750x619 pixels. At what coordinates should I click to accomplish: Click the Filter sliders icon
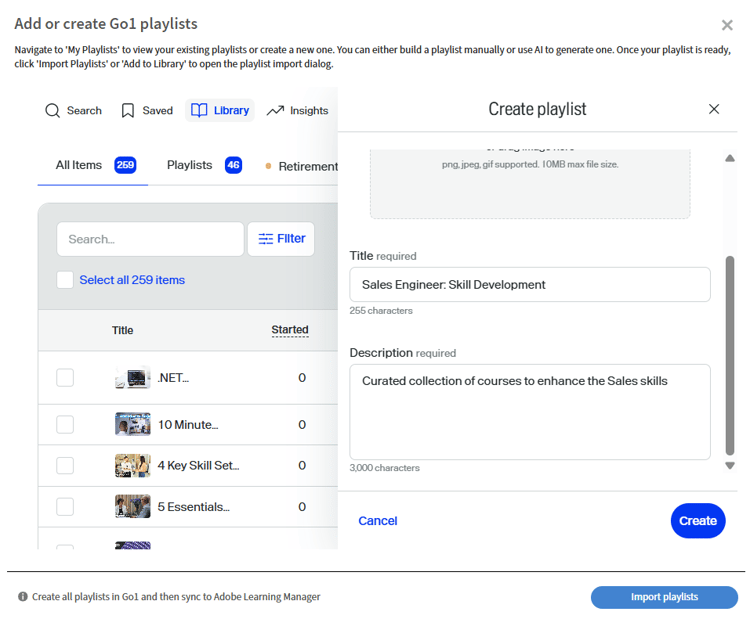click(x=265, y=239)
